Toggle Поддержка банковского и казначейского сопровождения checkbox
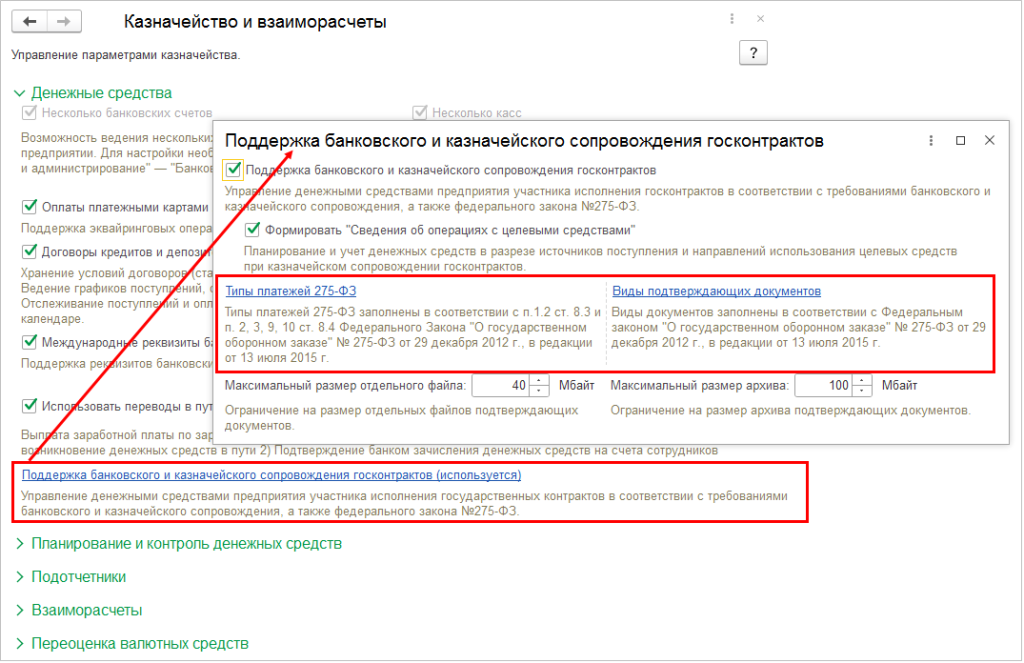Image resolution: width=1024 pixels, height=663 pixels. 233,170
